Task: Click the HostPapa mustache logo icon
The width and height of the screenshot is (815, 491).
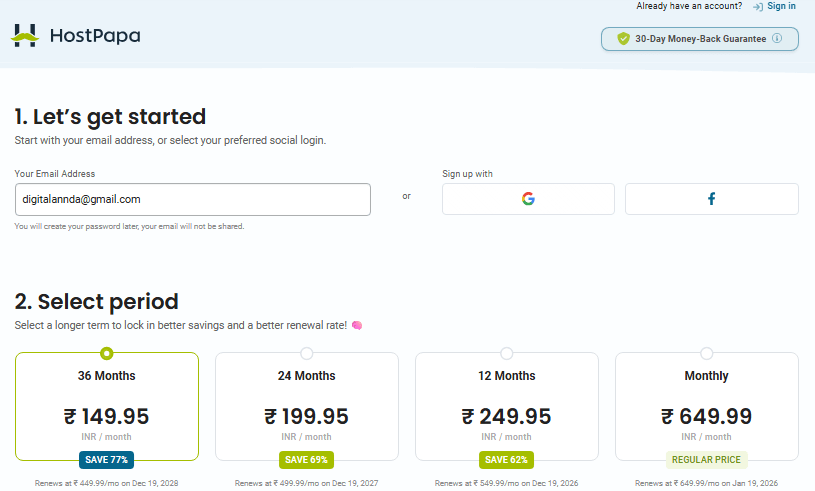Action: (x=25, y=36)
